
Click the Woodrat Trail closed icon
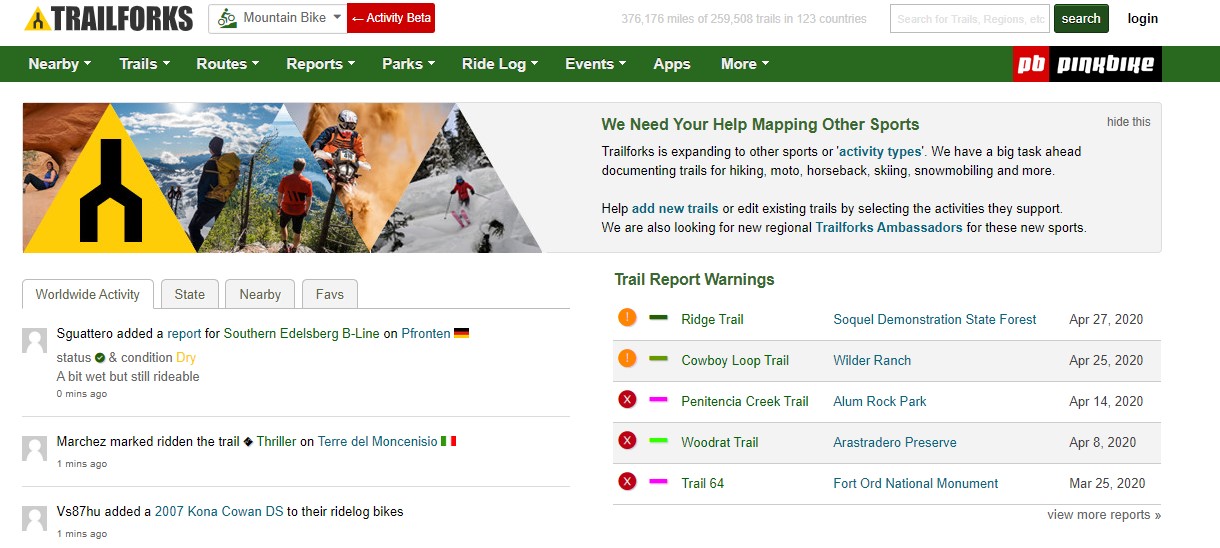[x=627, y=441]
